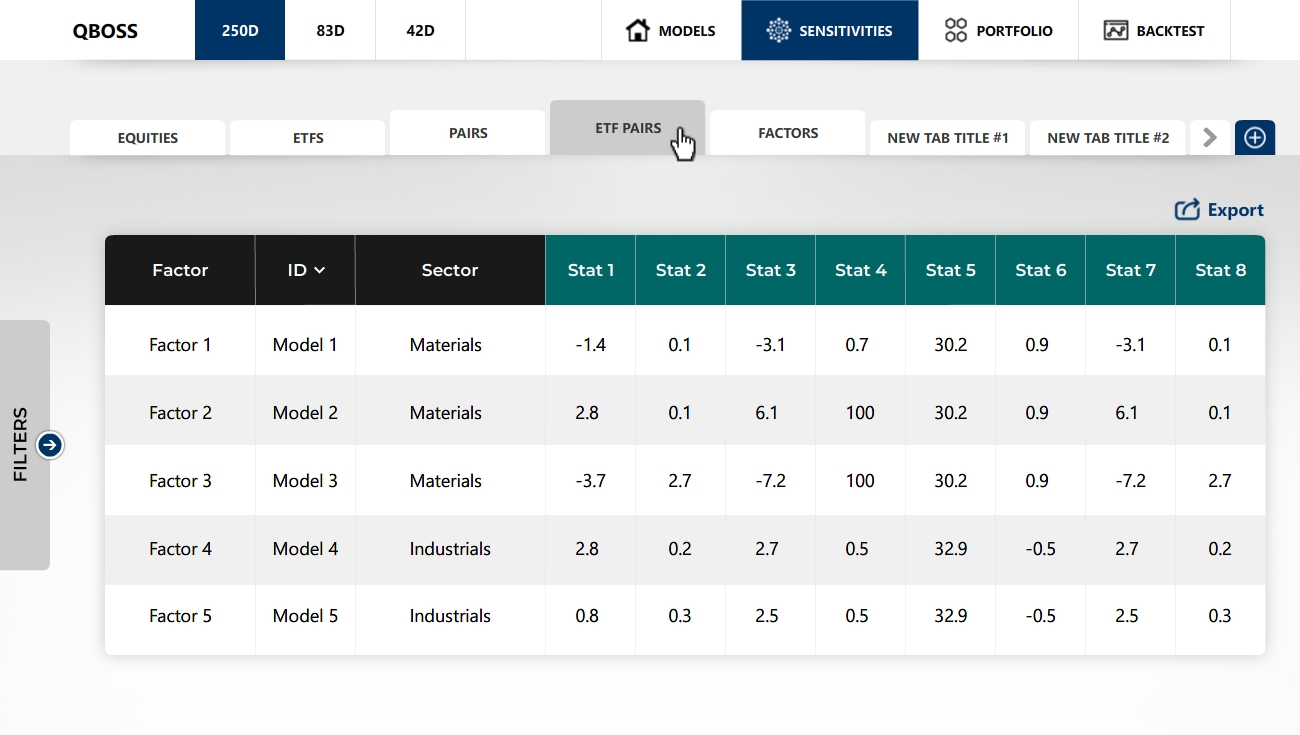The width and height of the screenshot is (1300, 735).
Task: Click the Stat 5 column header
Action: pyautogui.click(x=950, y=270)
